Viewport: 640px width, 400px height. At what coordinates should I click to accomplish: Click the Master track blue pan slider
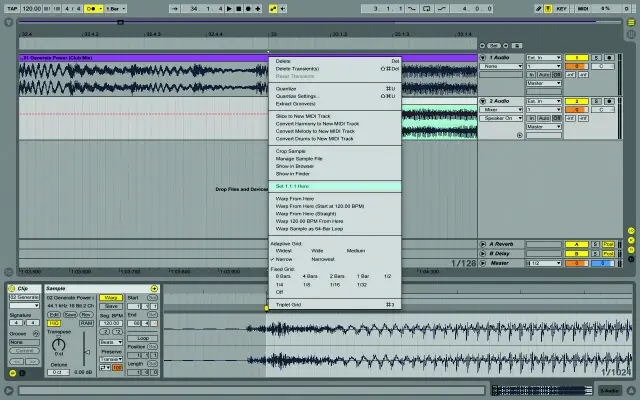pos(603,263)
